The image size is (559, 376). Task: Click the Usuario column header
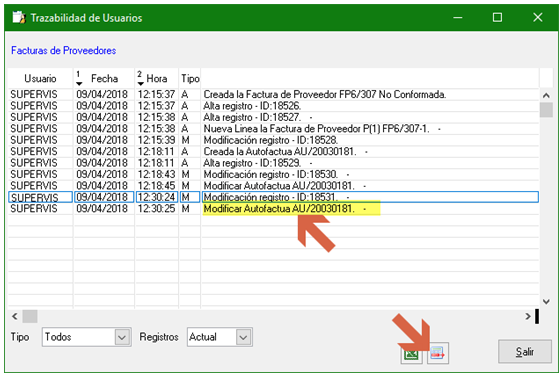pyautogui.click(x=40, y=78)
